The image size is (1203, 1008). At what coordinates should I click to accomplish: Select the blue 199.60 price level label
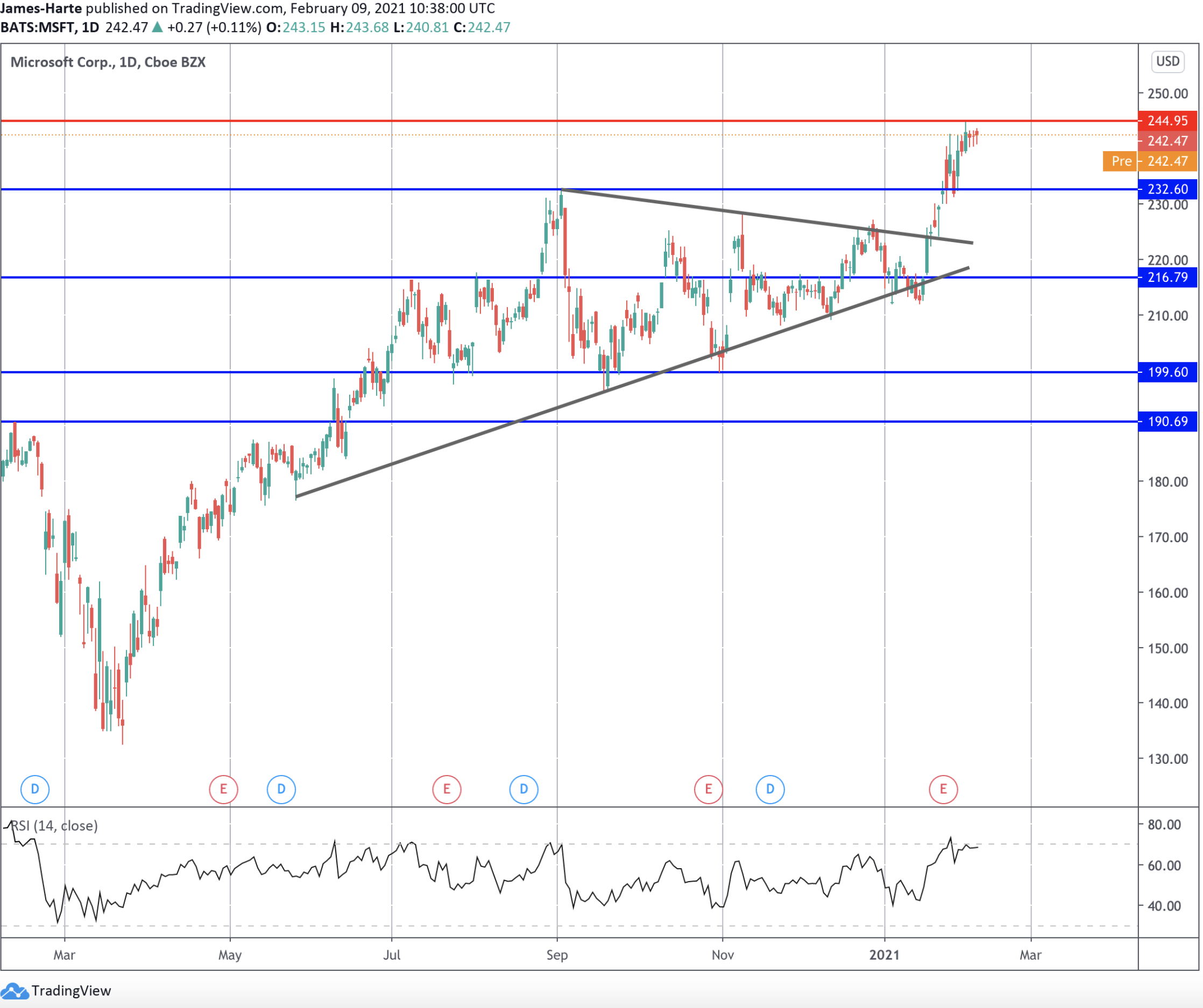1167,372
